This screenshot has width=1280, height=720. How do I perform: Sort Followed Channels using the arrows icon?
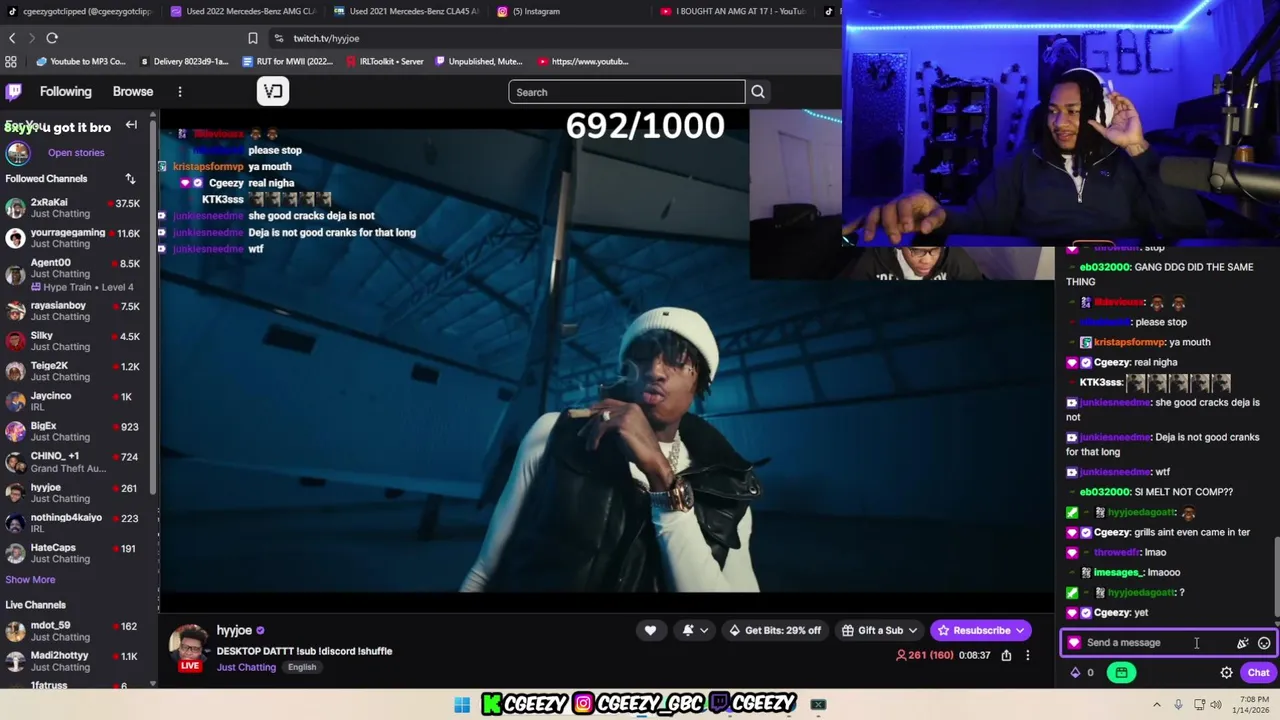(130, 178)
